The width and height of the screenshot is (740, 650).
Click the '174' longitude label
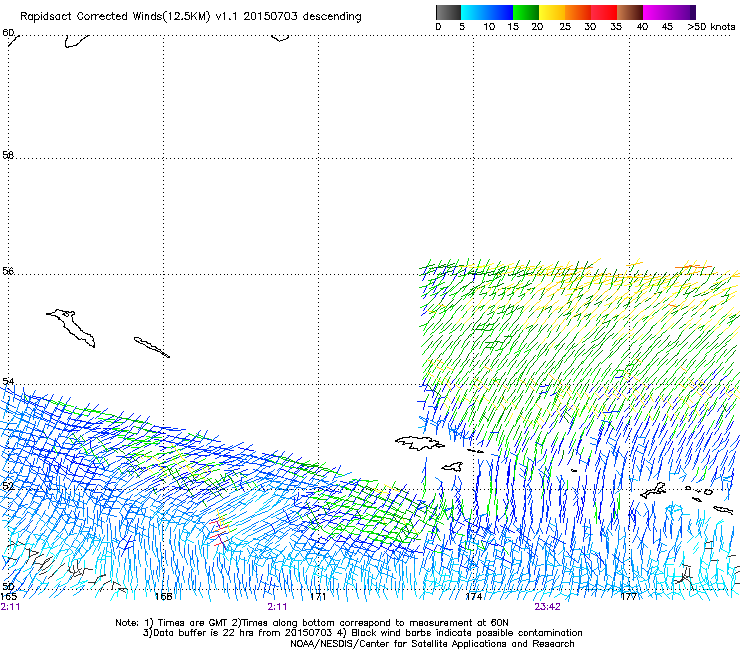click(x=473, y=597)
